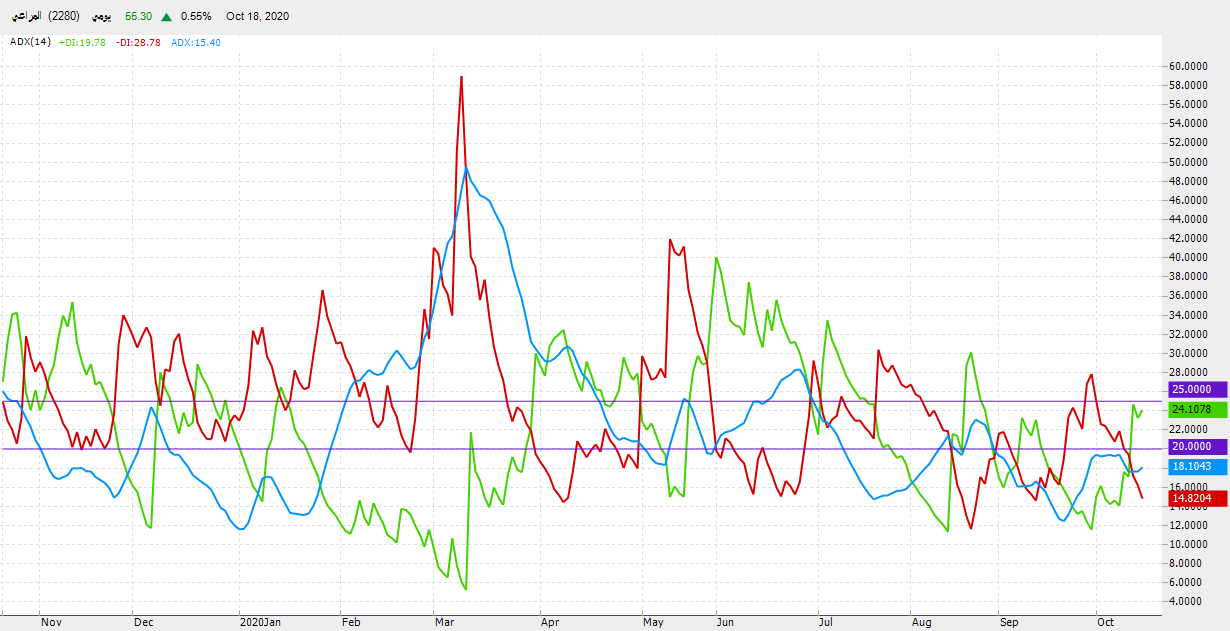This screenshot has height=631, width=1230.
Task: Click the Oct label on the time axis
Action: (1105, 622)
